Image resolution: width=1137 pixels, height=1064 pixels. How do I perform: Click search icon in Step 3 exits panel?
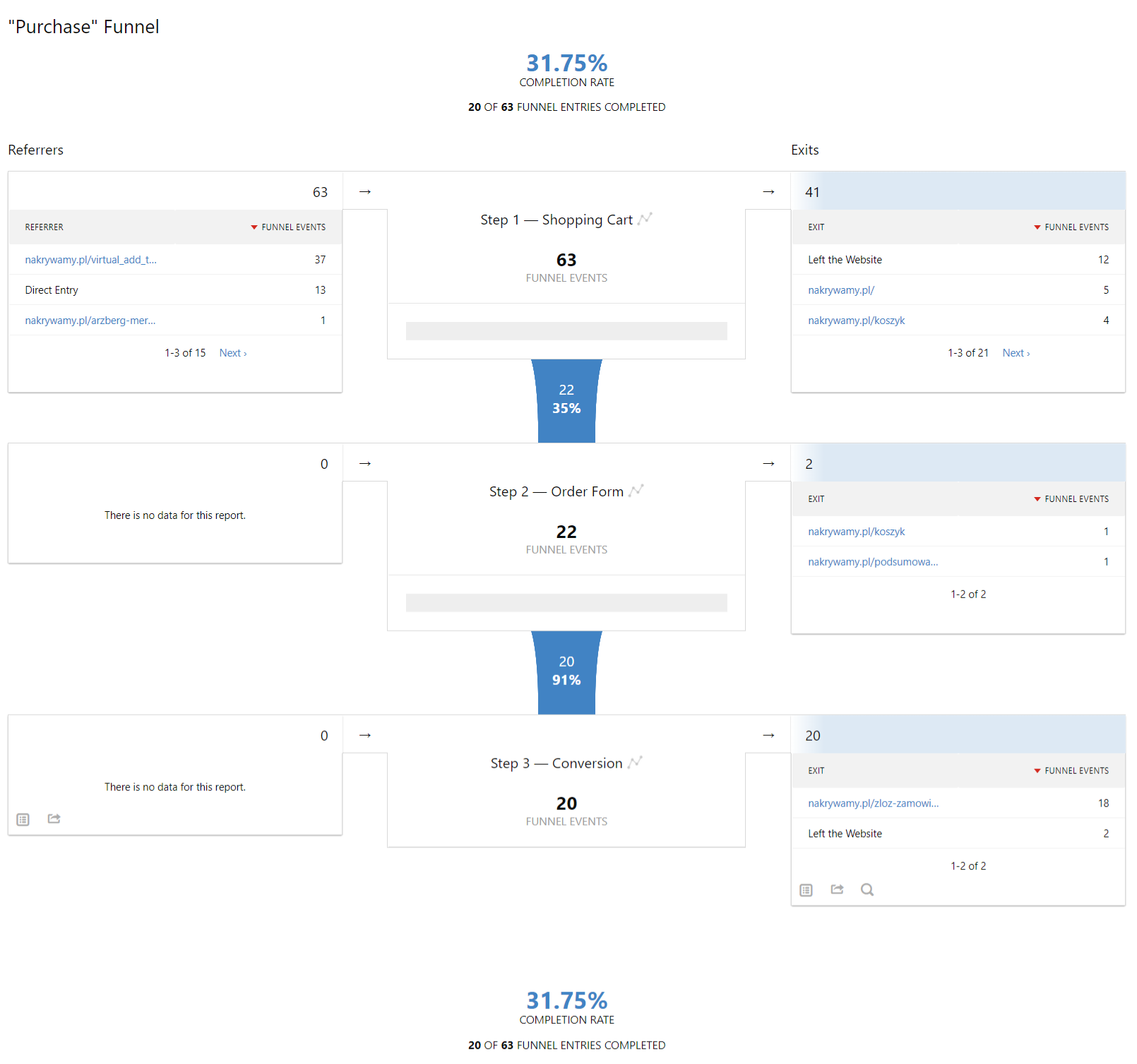pyautogui.click(x=867, y=890)
